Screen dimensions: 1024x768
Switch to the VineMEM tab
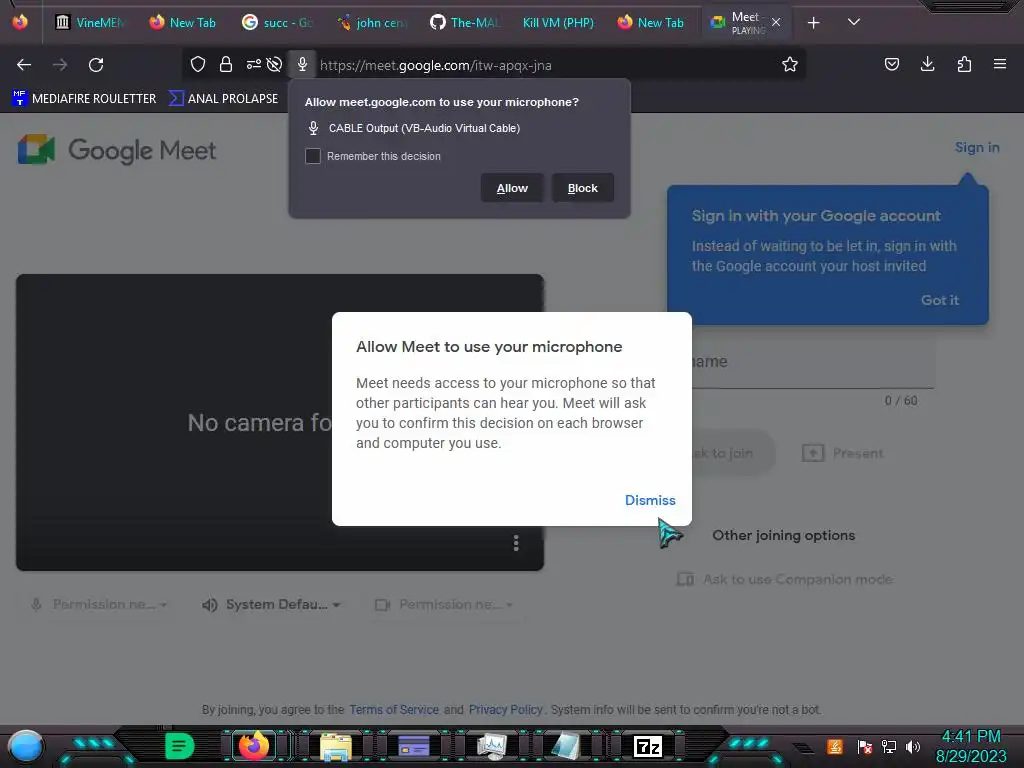point(89,22)
